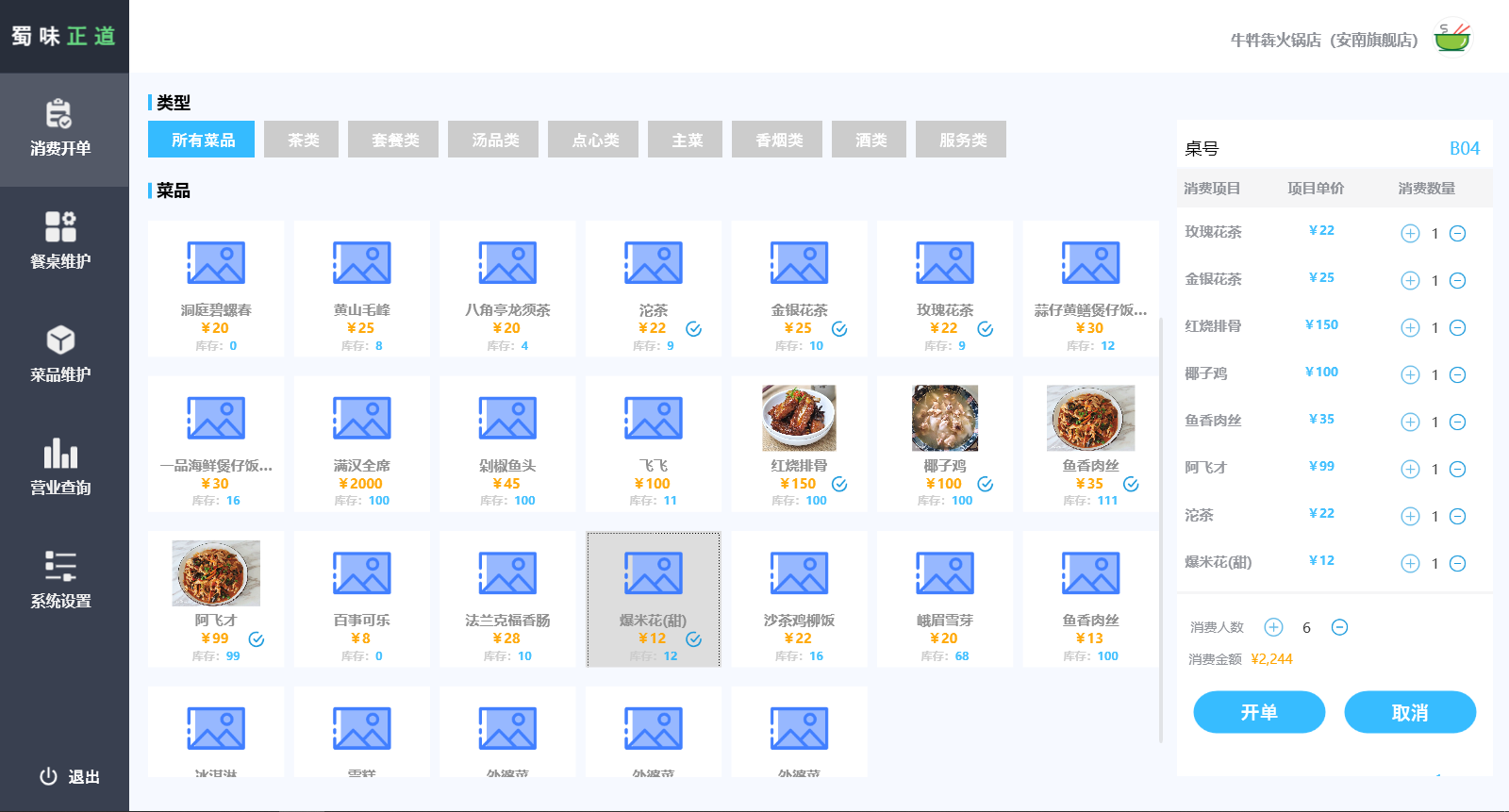Toggle the checkmark on 爆米花(甜) dish card
The image size is (1509, 812).
coord(693,639)
